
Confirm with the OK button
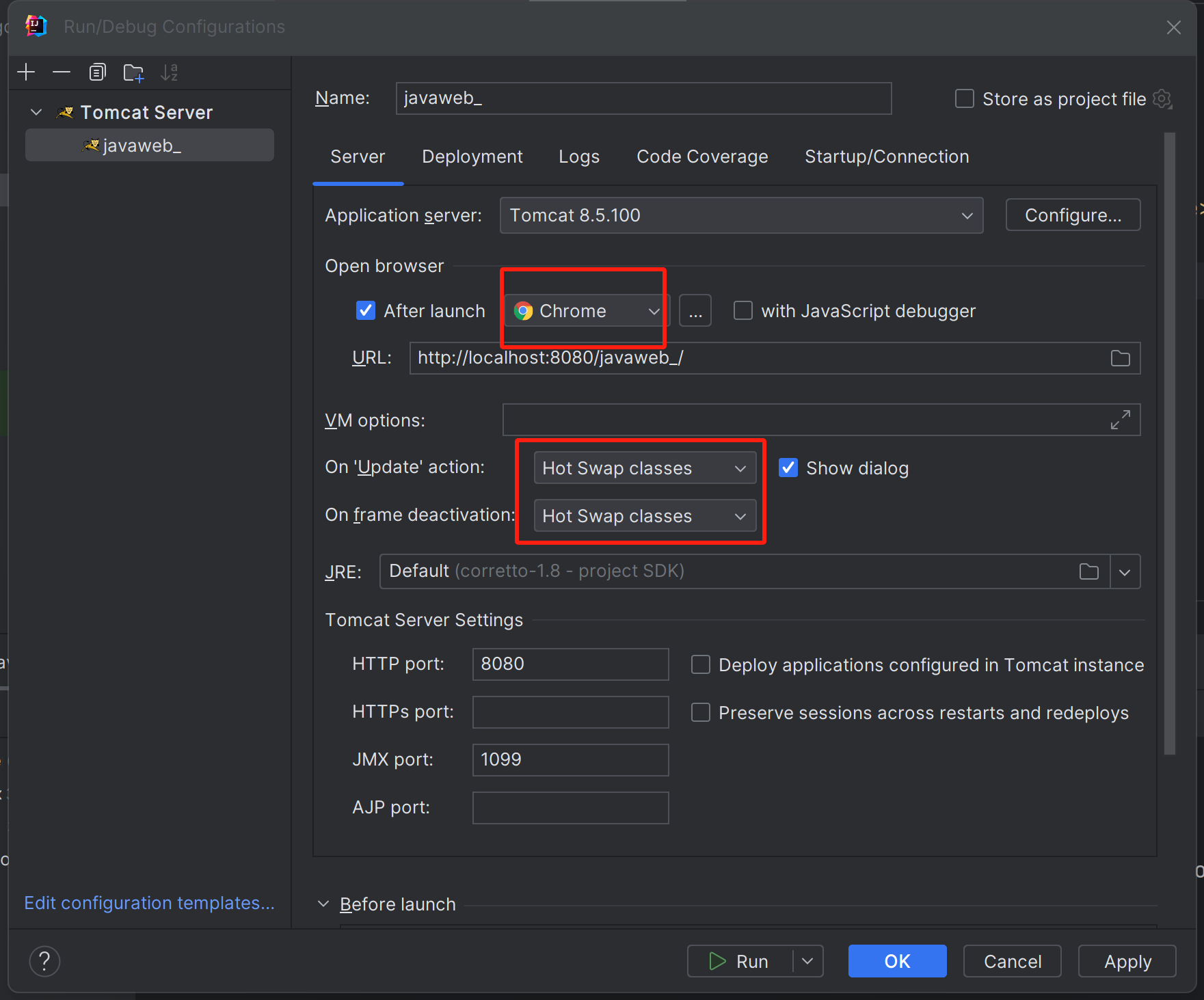tap(897, 961)
